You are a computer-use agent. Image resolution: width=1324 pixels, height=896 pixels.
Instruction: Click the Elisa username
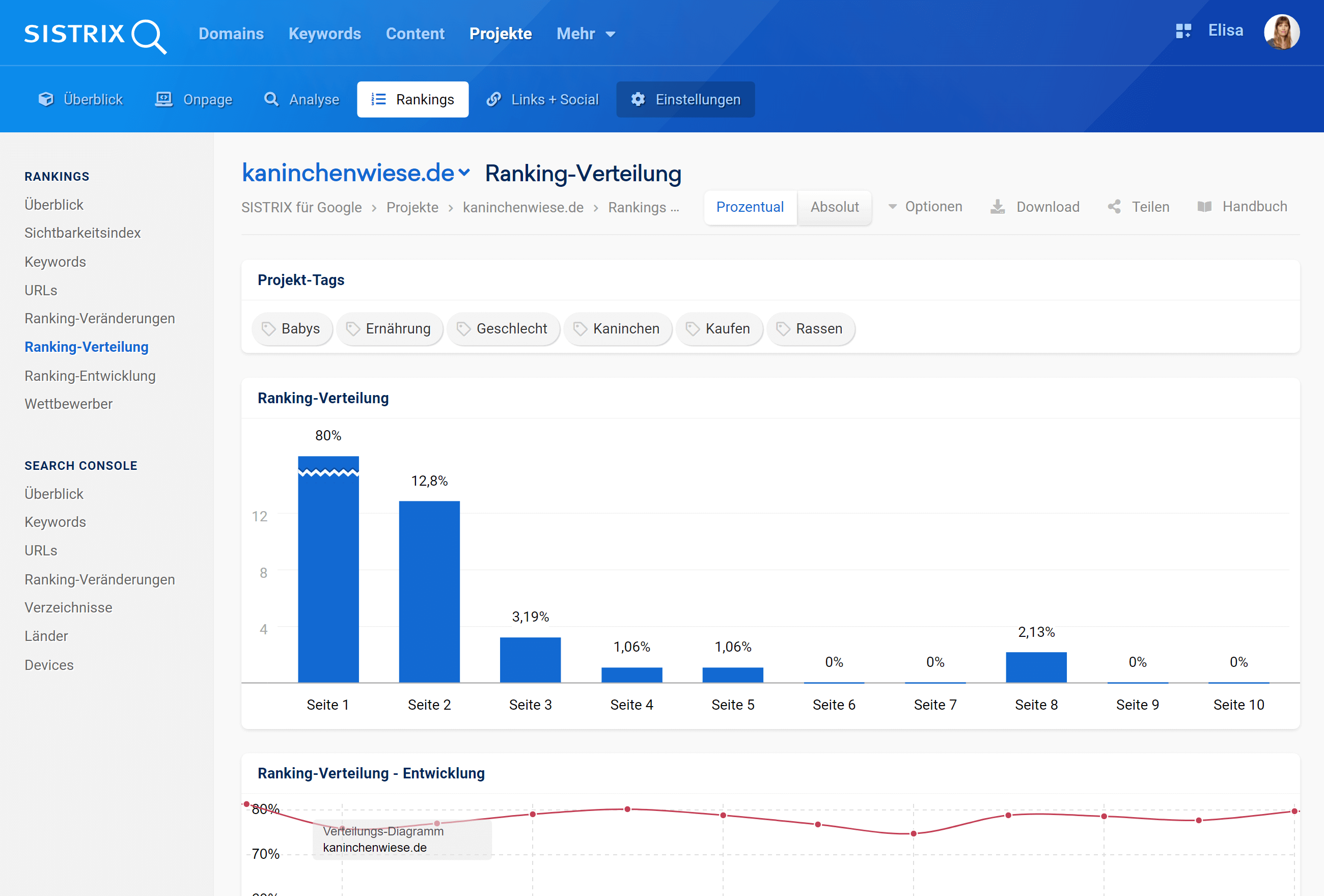(x=1225, y=31)
